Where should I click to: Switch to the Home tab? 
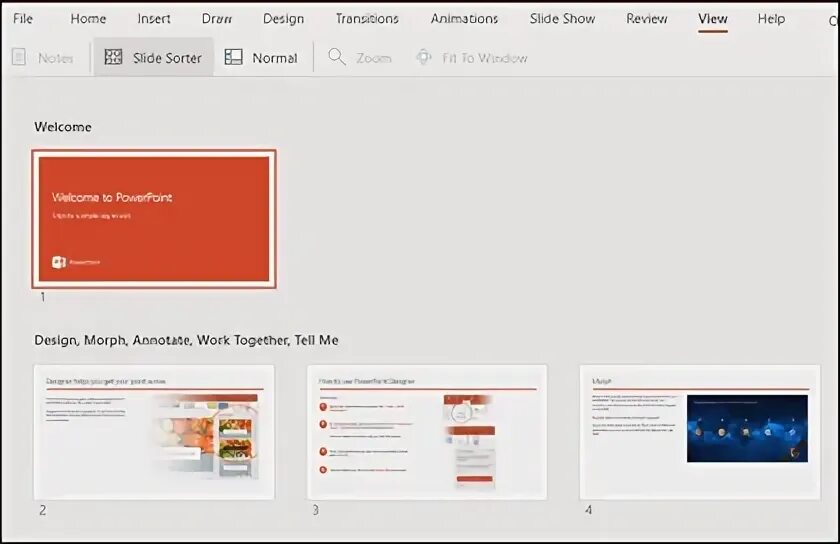click(x=88, y=19)
